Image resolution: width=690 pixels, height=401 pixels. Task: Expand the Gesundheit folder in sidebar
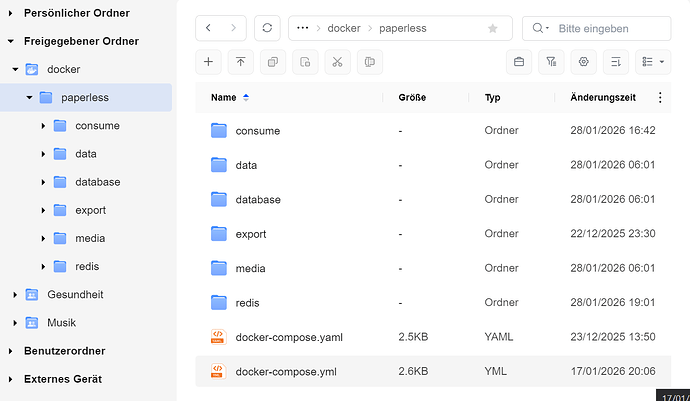(15, 295)
